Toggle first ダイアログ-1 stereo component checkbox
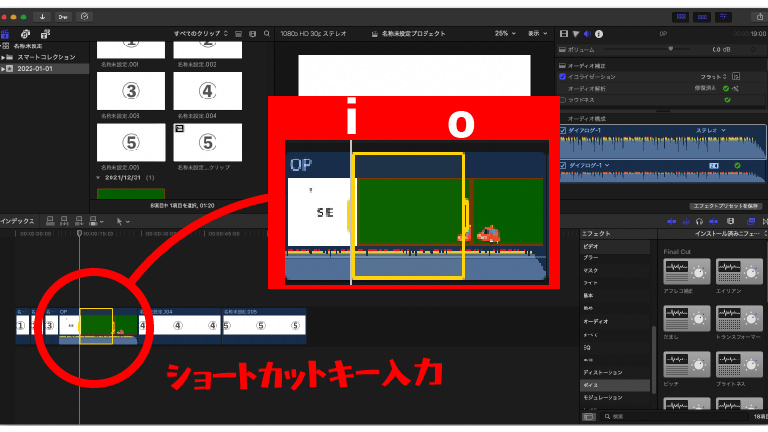This screenshot has height=432, width=768. click(x=563, y=130)
